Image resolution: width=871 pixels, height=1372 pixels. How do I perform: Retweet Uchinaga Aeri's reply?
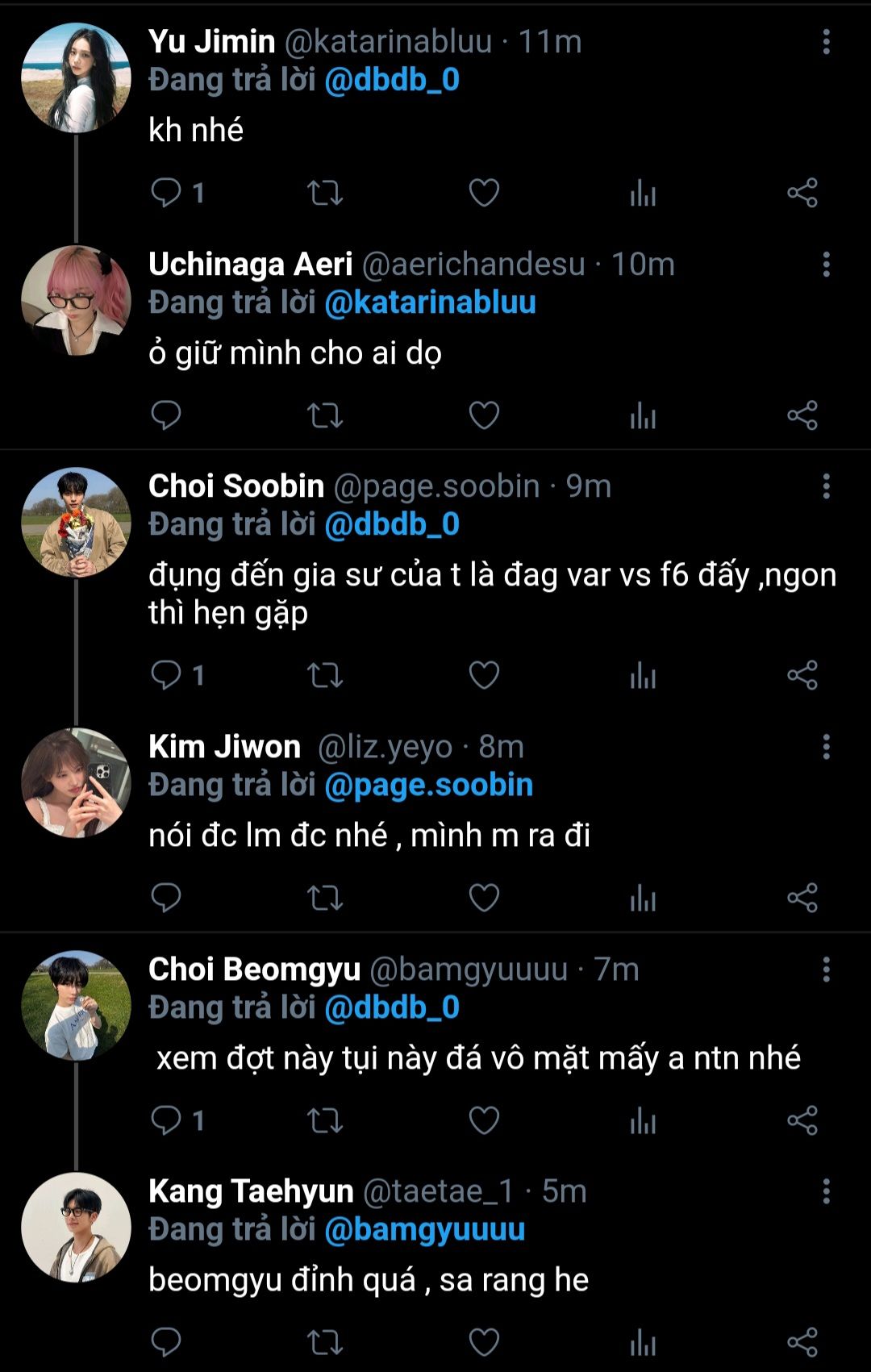[325, 415]
